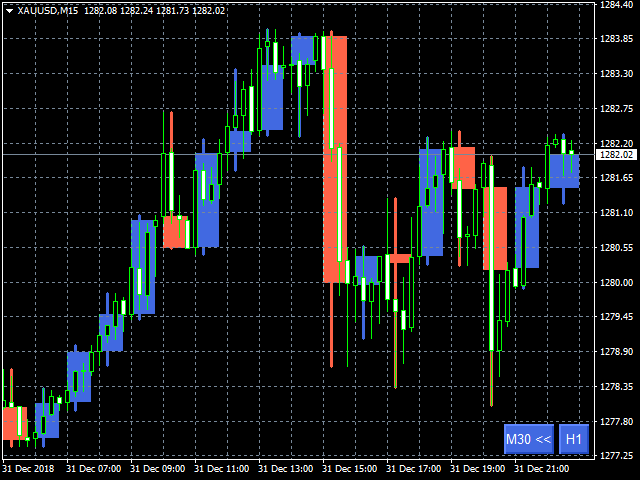
Task: Click the 1278.90 price scale label
Action: (616, 351)
